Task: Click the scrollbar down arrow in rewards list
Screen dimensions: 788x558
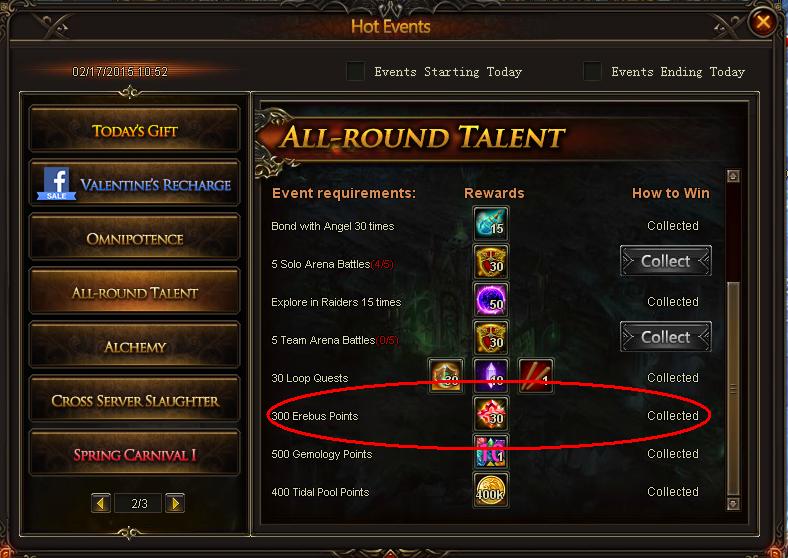Action: pos(733,503)
